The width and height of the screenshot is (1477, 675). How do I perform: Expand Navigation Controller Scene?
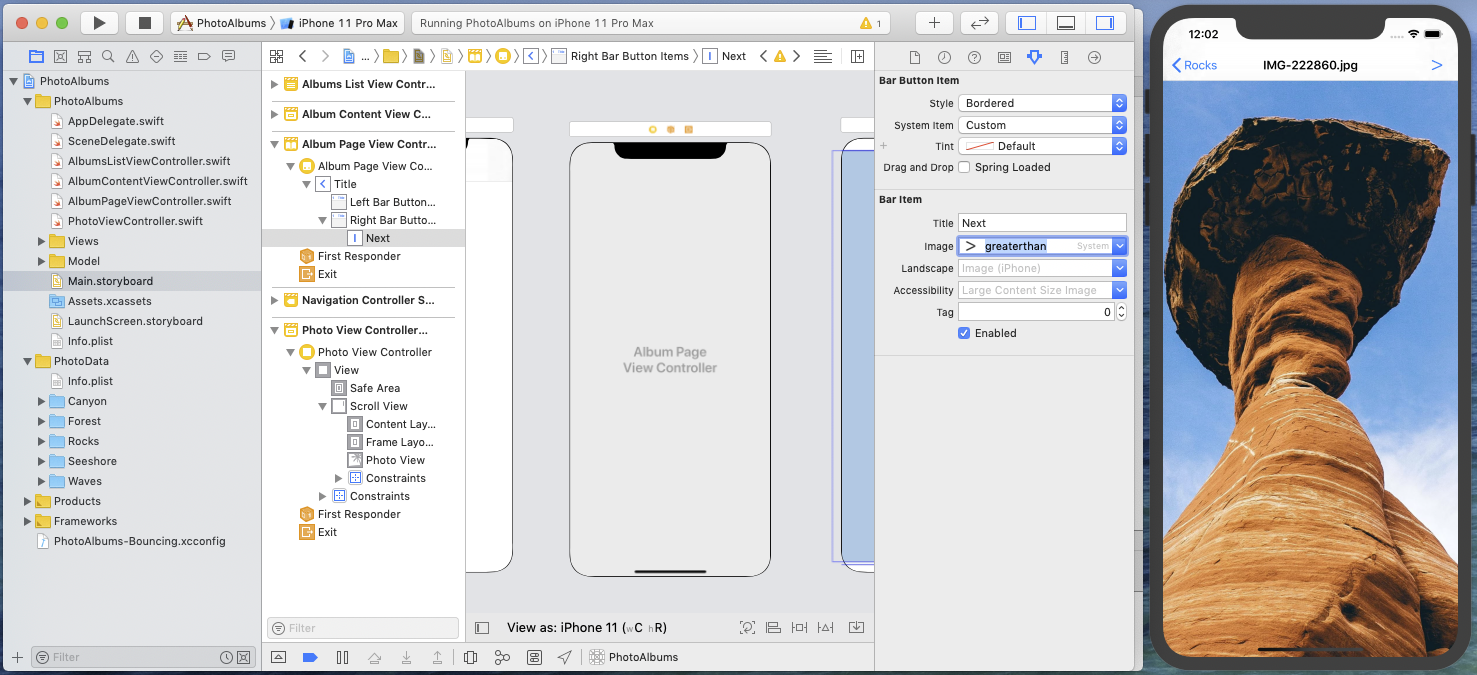[x=275, y=300]
